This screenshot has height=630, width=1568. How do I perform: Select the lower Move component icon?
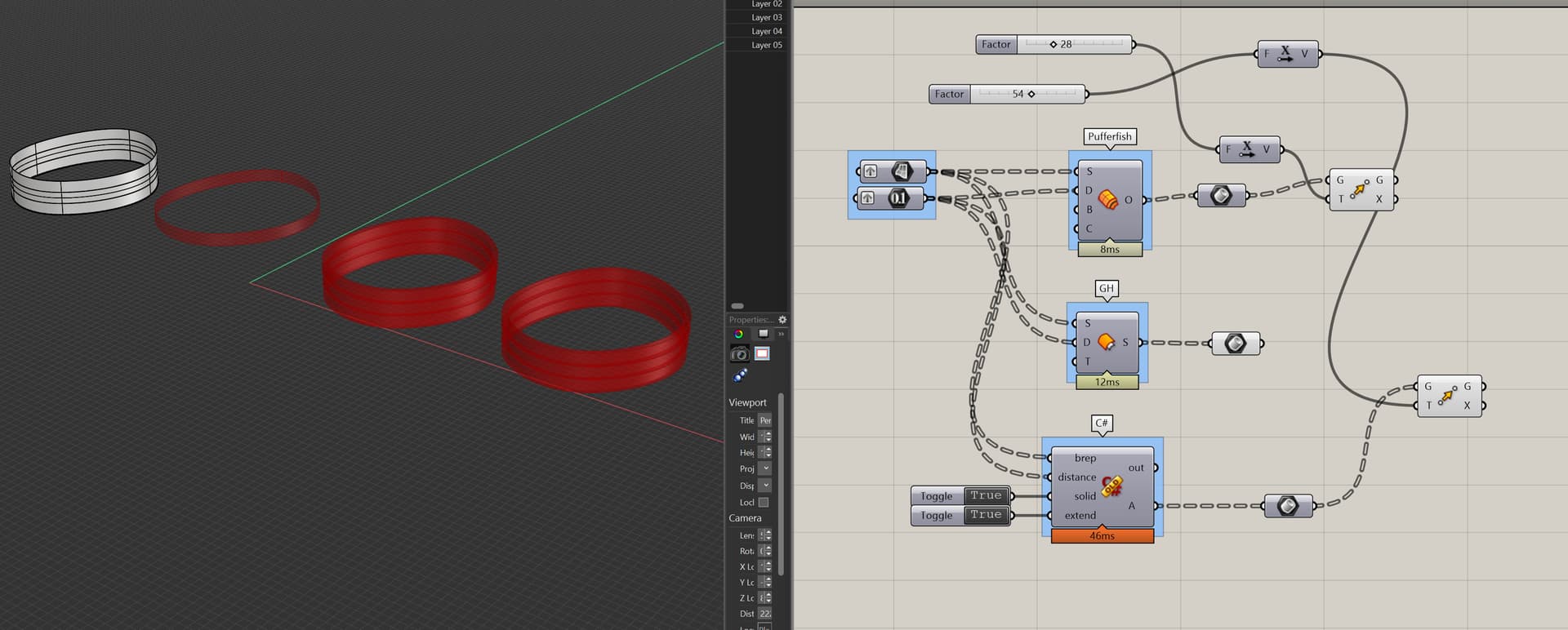pyautogui.click(x=1447, y=395)
